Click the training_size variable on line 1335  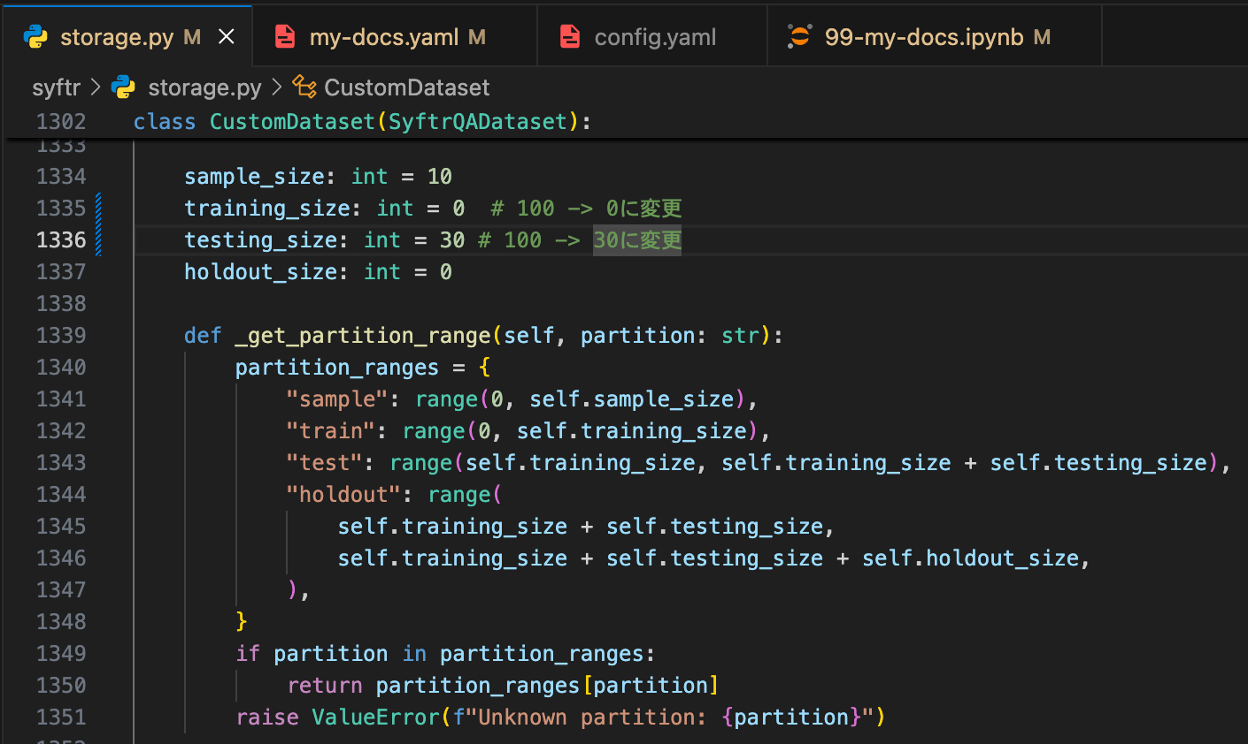click(267, 208)
